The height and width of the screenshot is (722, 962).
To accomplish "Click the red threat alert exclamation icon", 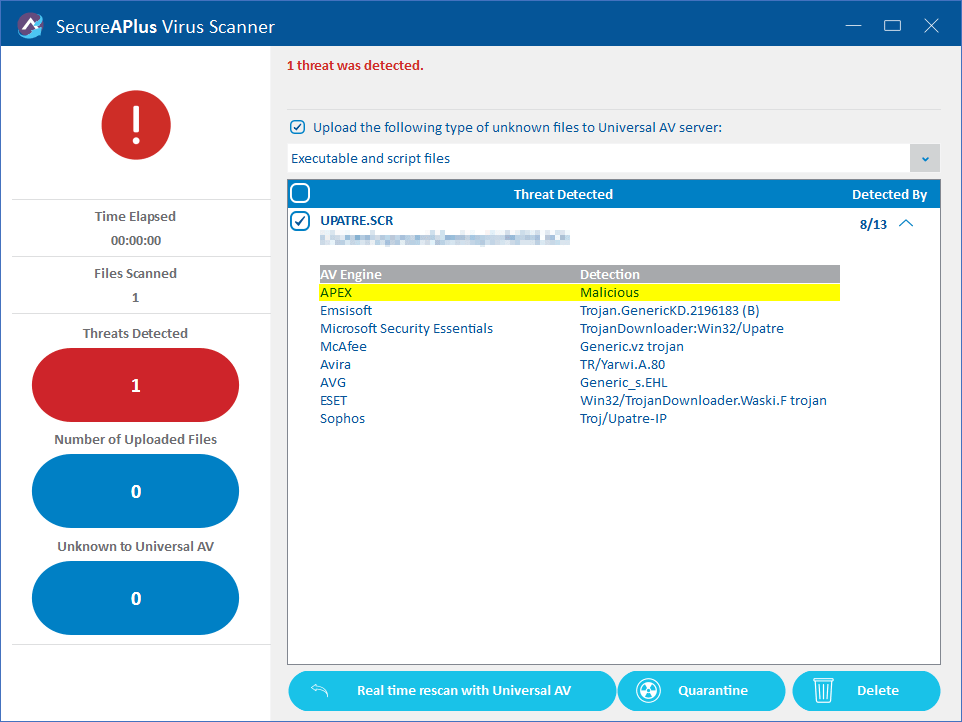I will [x=135, y=125].
